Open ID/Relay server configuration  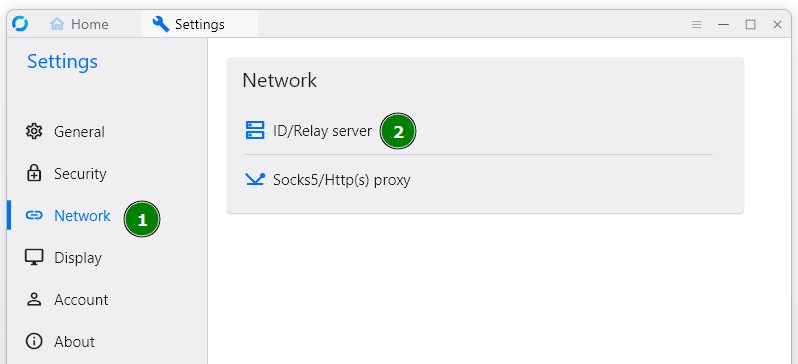[477, 131]
